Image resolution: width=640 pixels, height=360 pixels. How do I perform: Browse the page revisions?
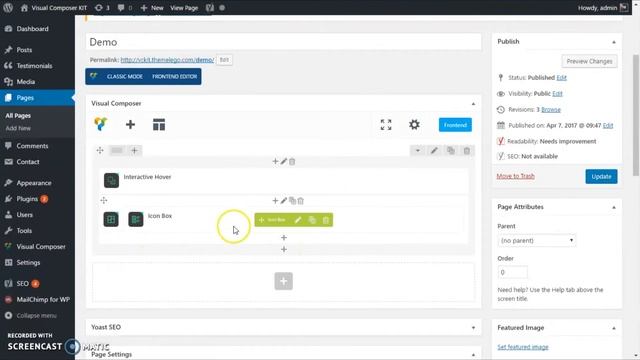tap(551, 109)
